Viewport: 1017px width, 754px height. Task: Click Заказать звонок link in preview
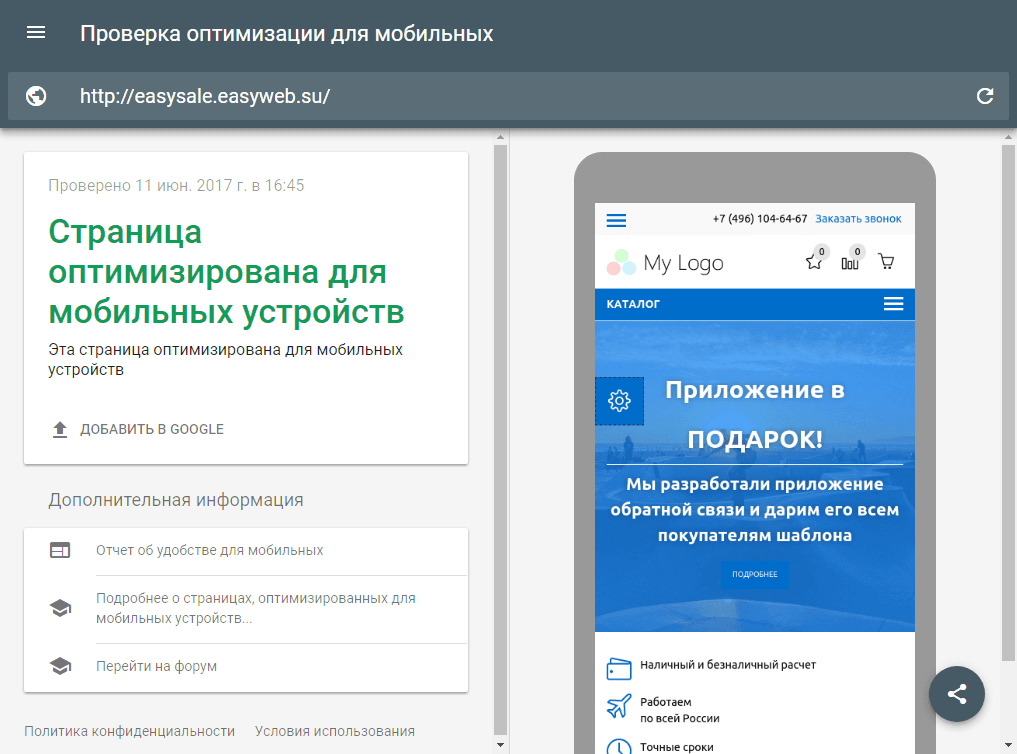point(858,219)
